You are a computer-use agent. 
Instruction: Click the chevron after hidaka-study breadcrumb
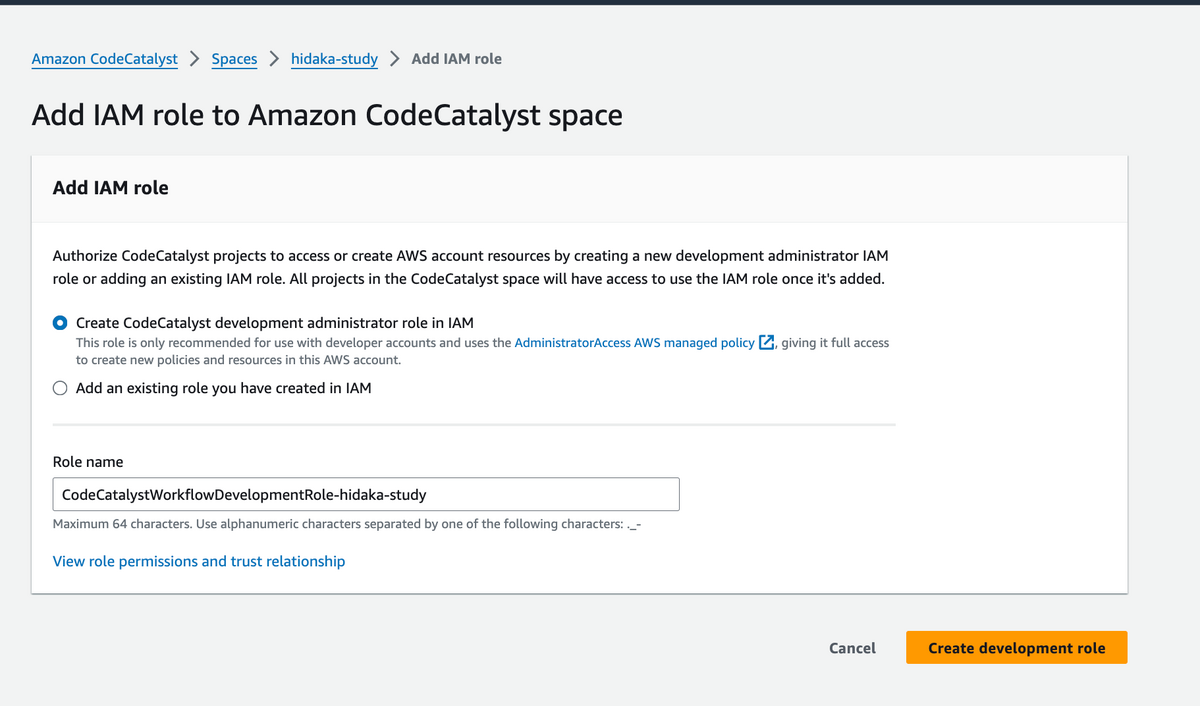tap(394, 58)
